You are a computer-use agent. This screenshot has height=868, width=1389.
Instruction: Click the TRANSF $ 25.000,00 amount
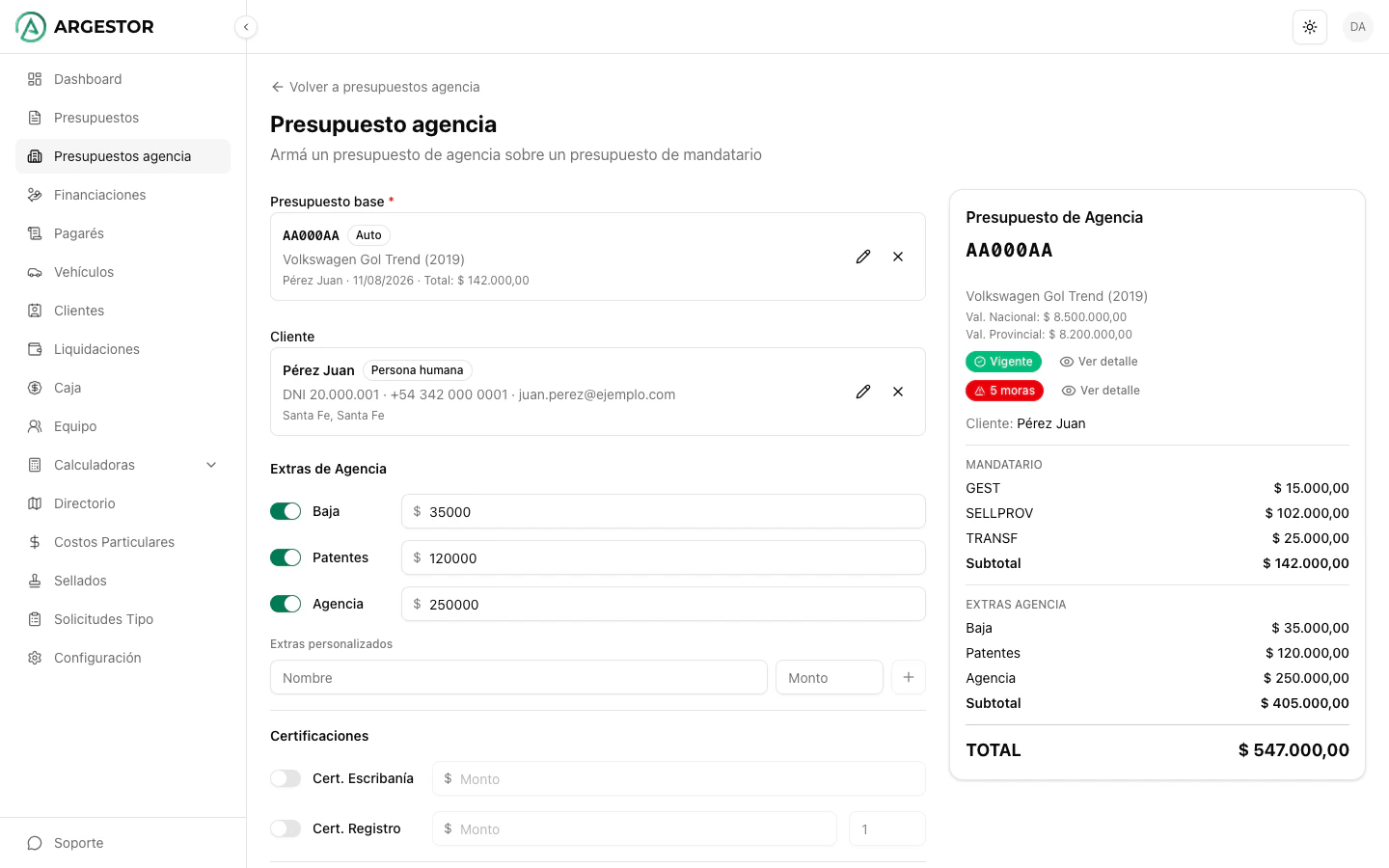point(1310,538)
